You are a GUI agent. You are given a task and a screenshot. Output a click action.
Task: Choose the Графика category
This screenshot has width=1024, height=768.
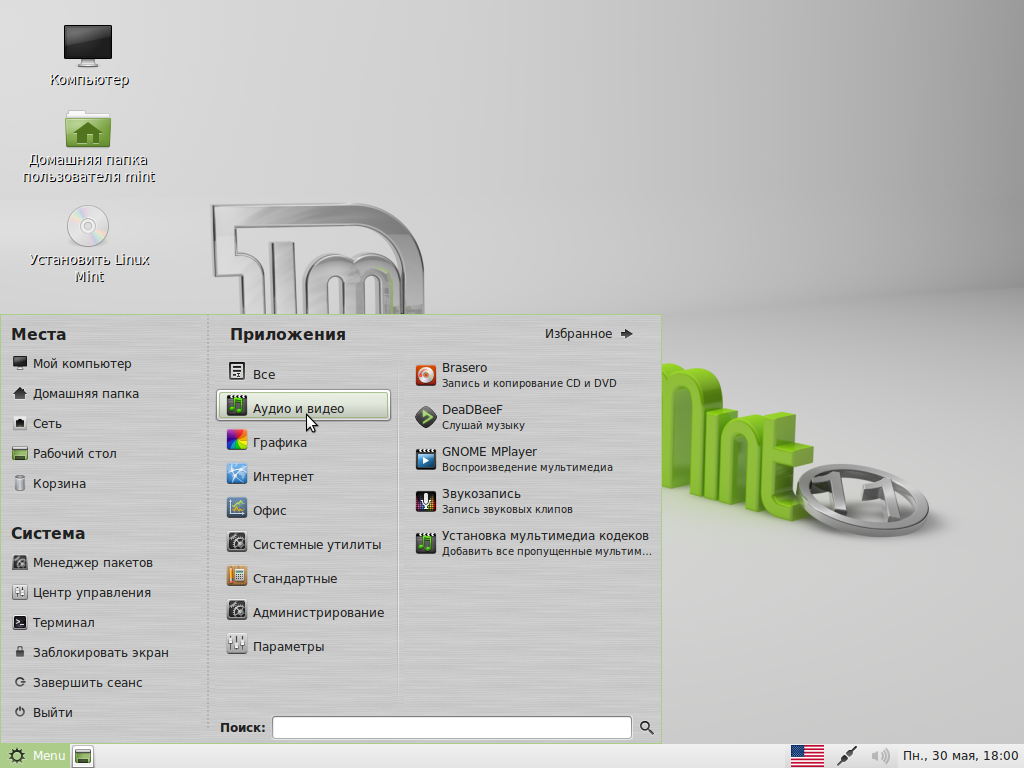pos(304,441)
